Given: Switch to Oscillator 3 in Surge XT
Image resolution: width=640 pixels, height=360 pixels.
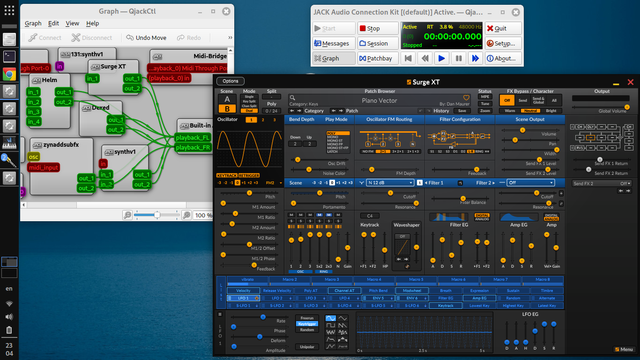Looking at the screenshot, I should pos(274,120).
